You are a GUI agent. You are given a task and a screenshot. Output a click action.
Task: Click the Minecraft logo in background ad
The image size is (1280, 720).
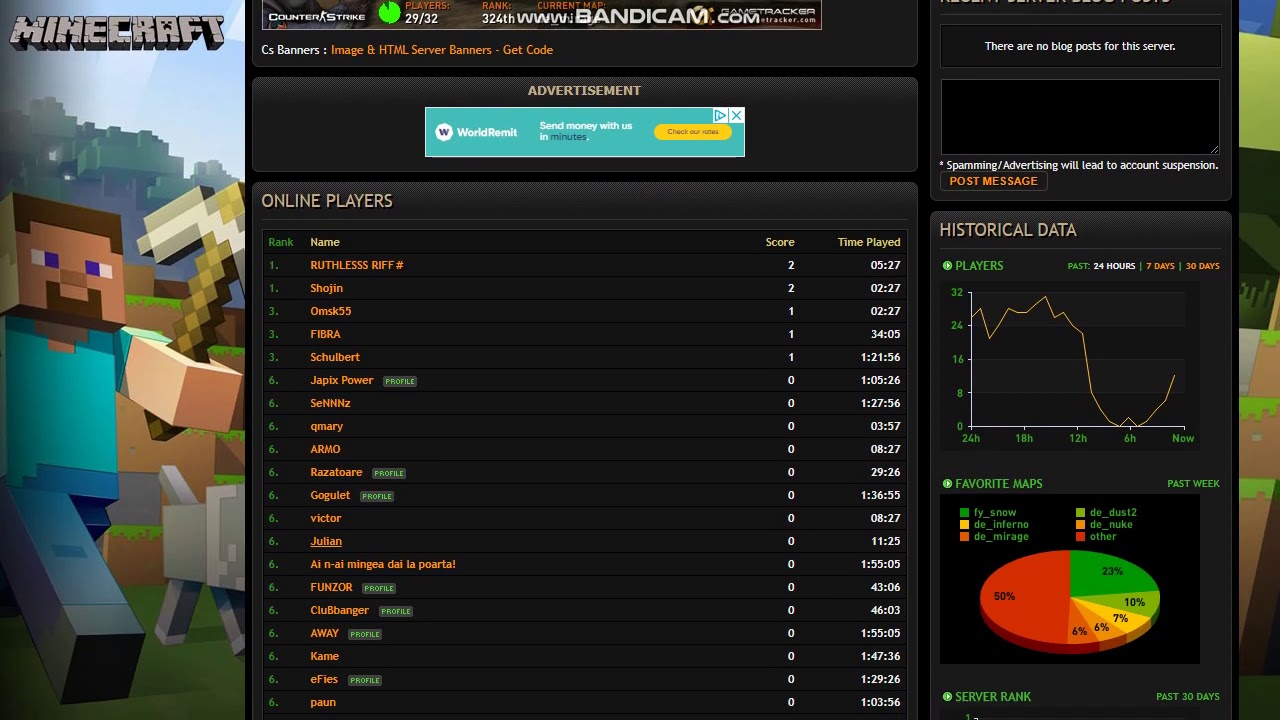[117, 33]
